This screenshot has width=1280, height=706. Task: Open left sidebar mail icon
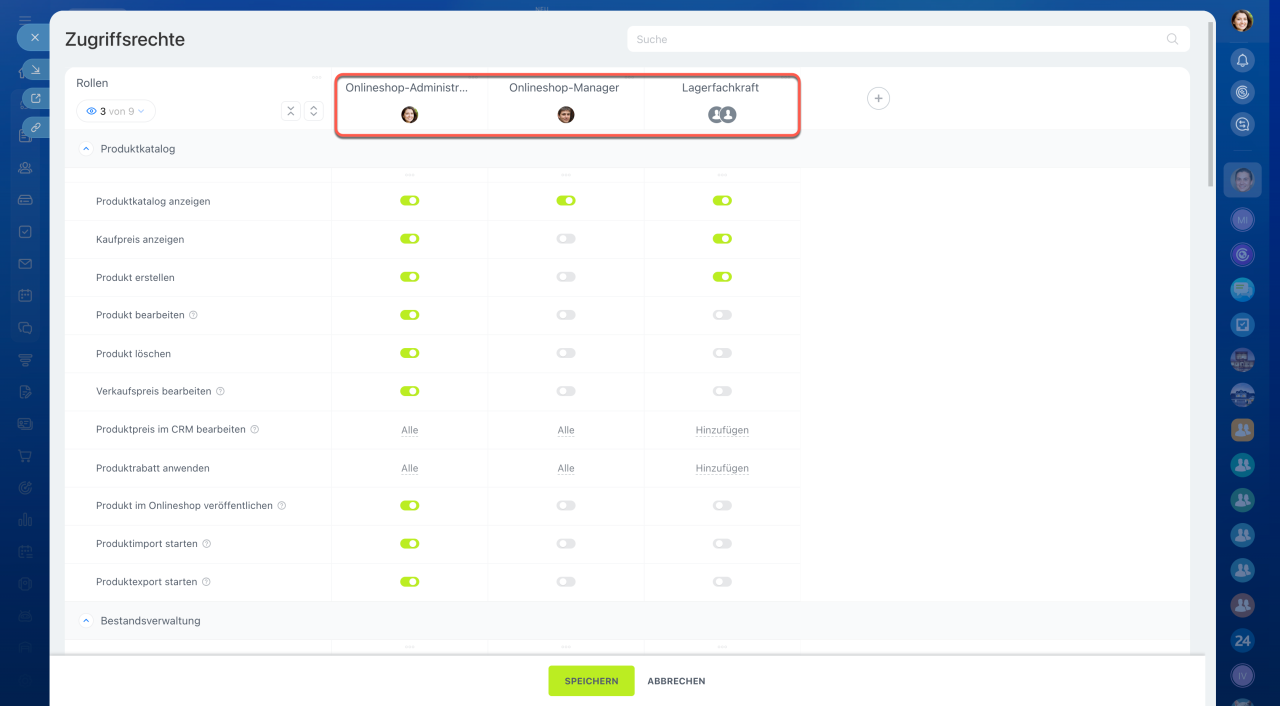(x=25, y=264)
